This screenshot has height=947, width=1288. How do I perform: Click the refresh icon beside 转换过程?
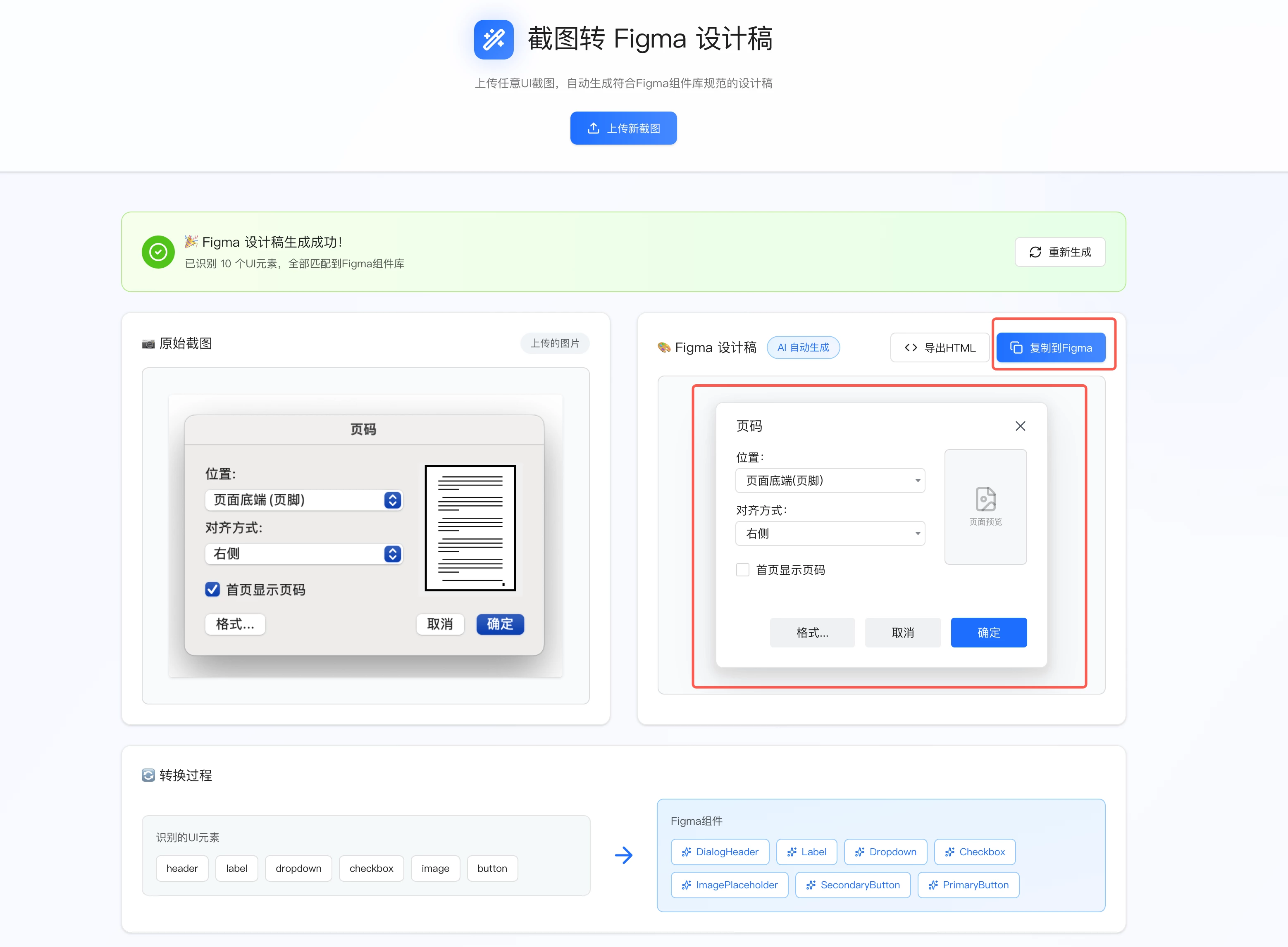coord(148,775)
